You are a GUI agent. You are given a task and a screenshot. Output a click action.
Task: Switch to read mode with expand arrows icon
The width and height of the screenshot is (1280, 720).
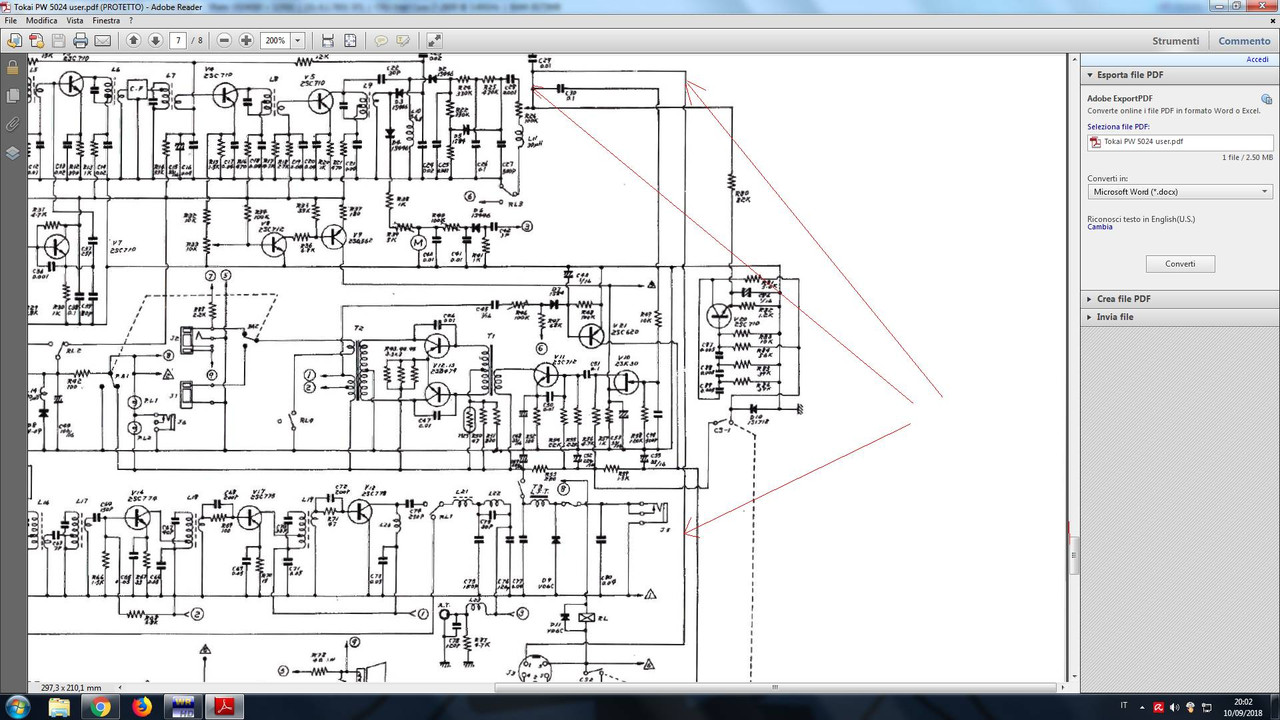coord(434,41)
